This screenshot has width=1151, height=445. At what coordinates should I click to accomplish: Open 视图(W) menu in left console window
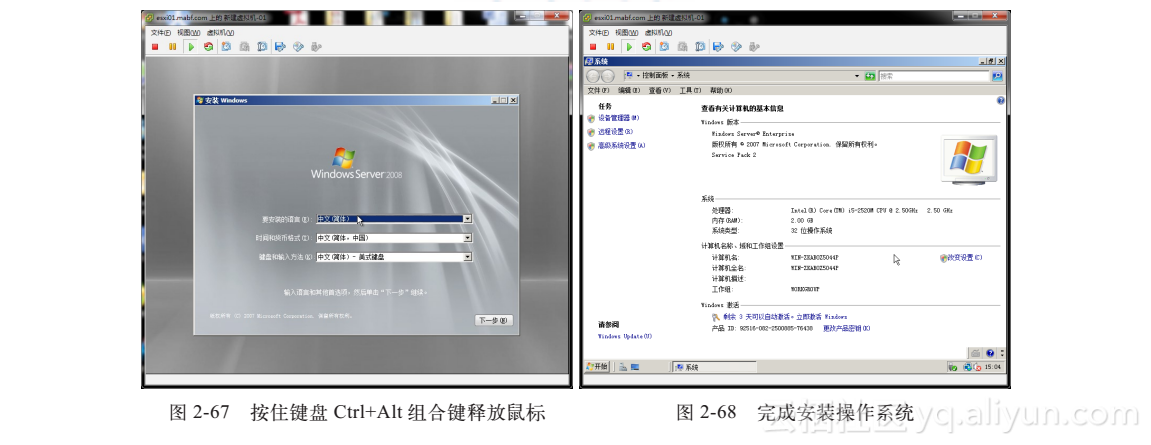point(188,32)
